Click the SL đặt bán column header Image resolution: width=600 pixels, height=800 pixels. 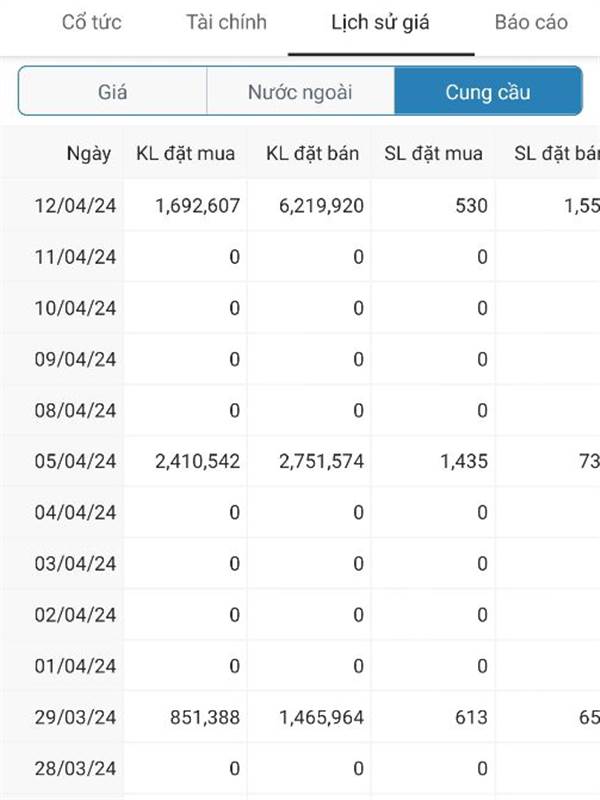[x=557, y=154]
